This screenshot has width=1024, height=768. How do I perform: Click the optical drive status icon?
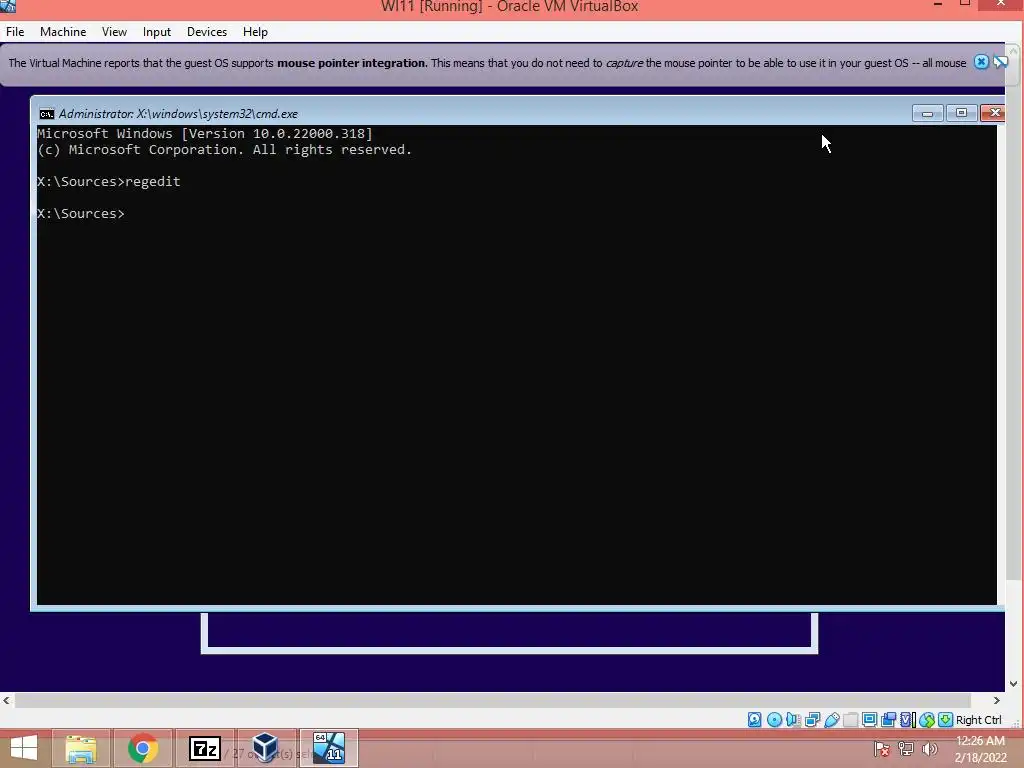[x=774, y=720]
